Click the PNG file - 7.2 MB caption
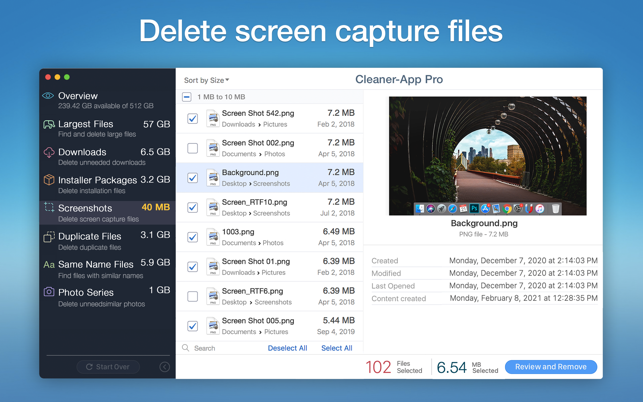 pos(484,234)
